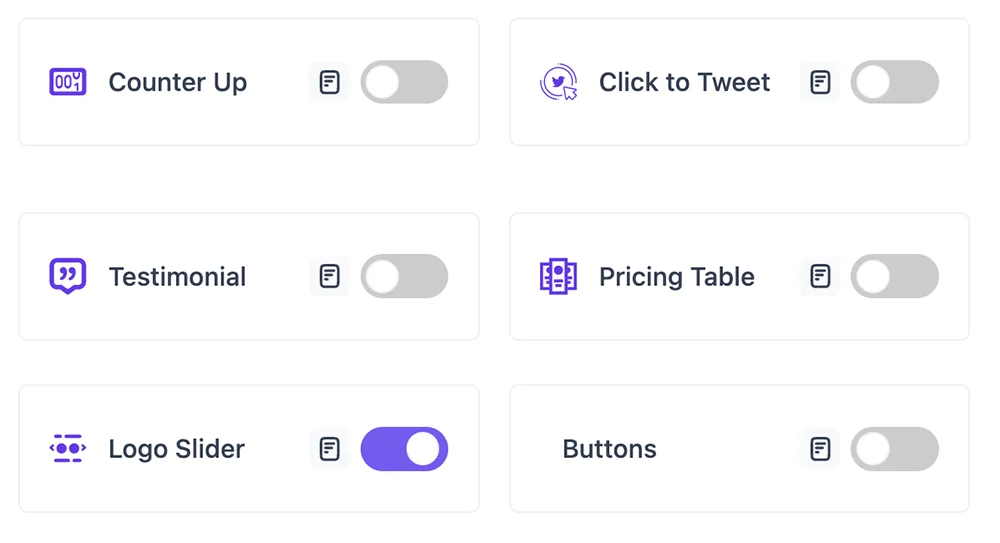1000x543 pixels.
Task: Click the Logo Slider block icon
Action: tap(68, 449)
